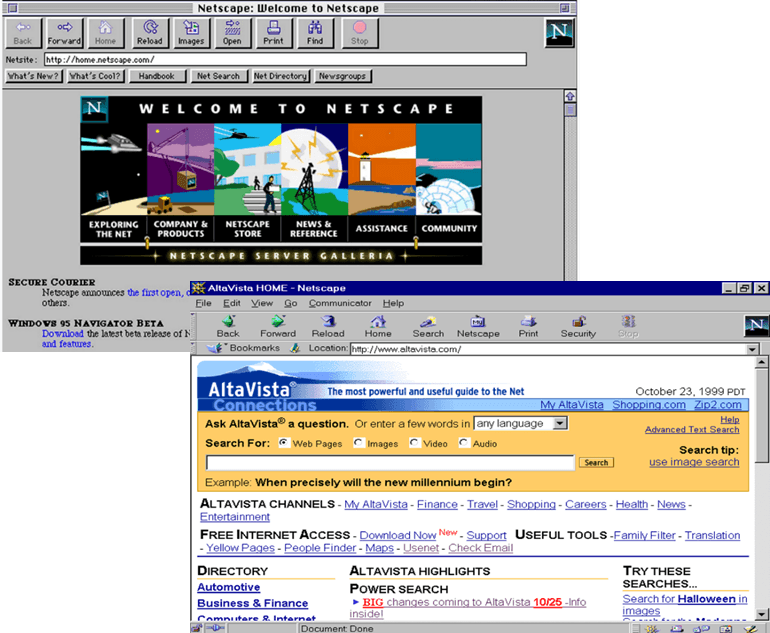770x633 pixels.
Task: Open the Go menu
Action: pos(291,303)
